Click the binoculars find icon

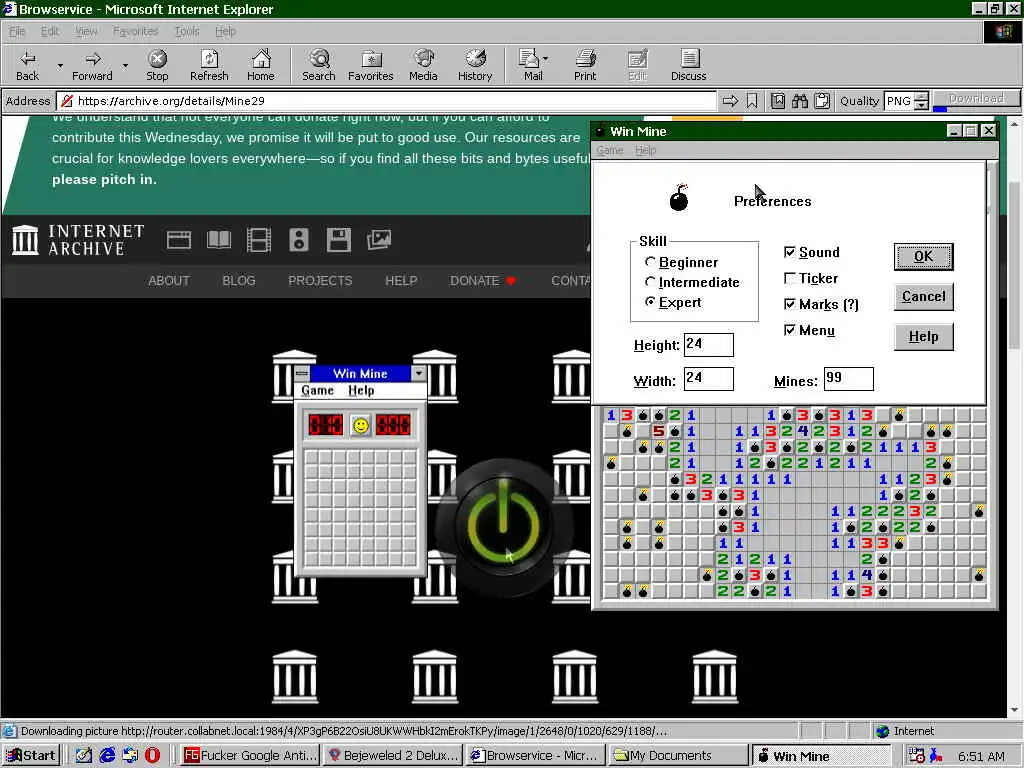pyautogui.click(x=800, y=101)
